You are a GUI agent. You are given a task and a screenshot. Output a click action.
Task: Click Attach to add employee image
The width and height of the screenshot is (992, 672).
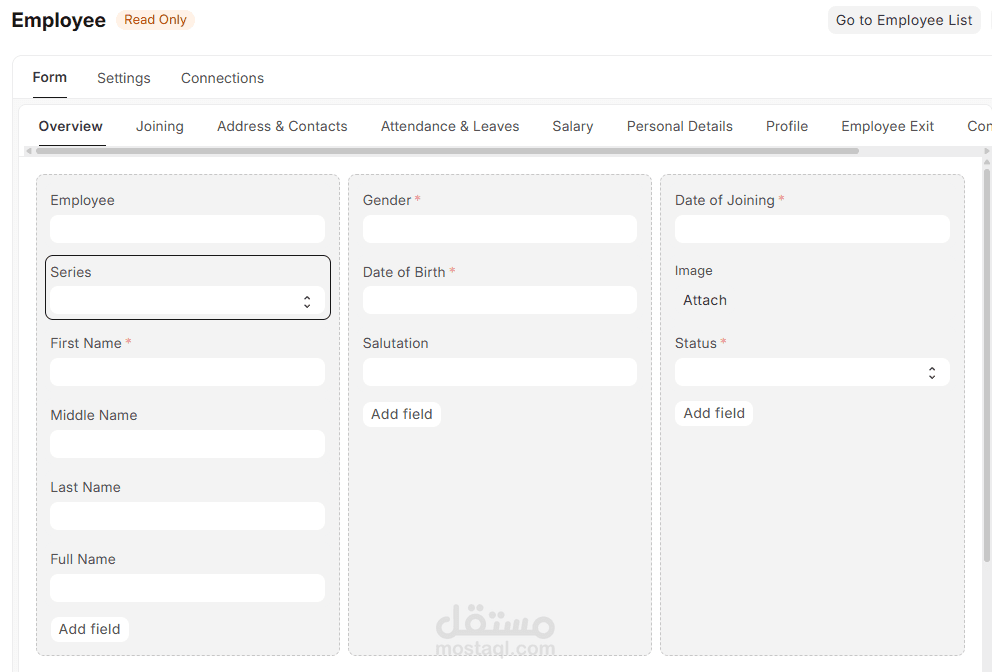tap(705, 300)
